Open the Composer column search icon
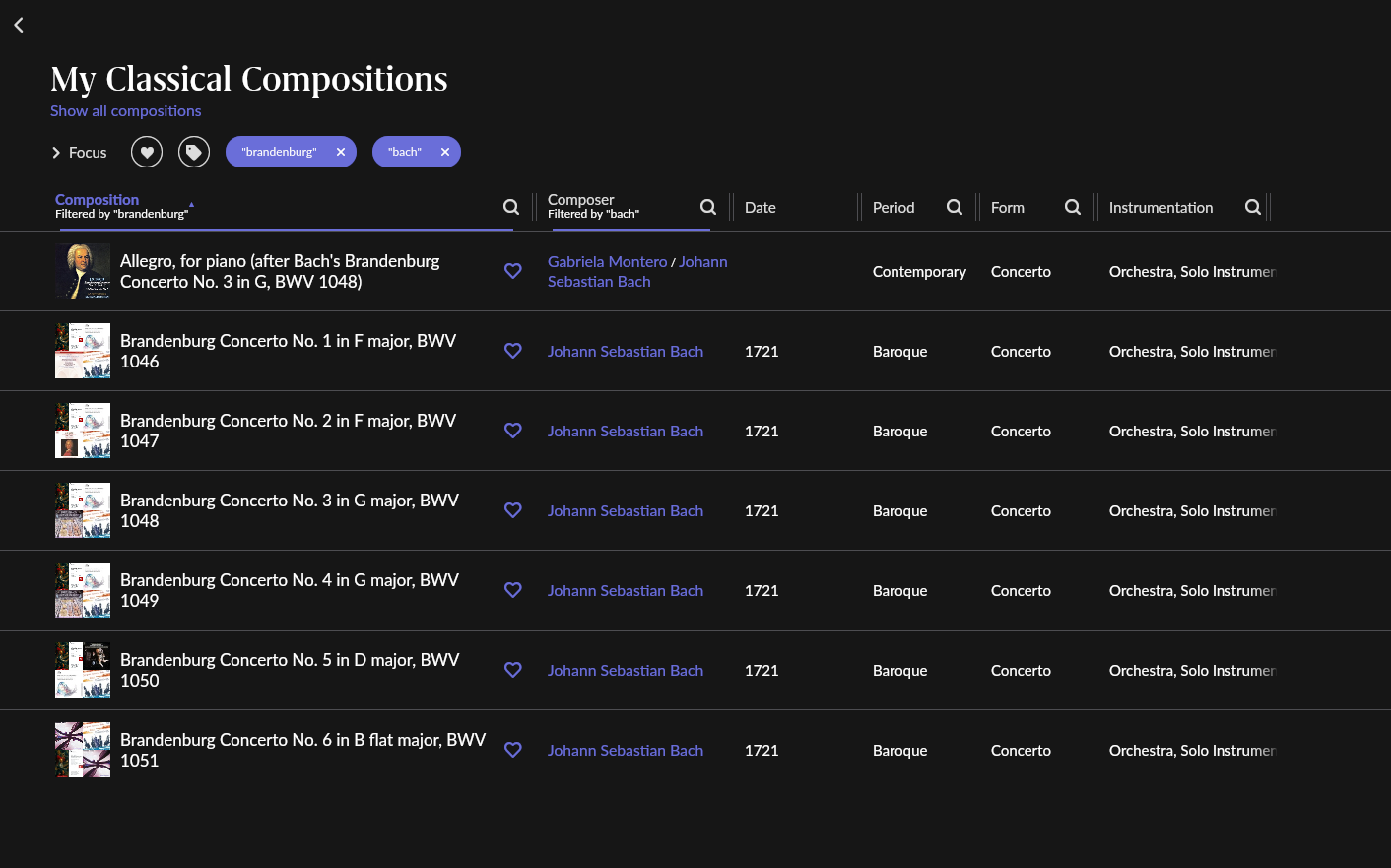Image resolution: width=1391 pixels, height=868 pixels. click(x=708, y=207)
